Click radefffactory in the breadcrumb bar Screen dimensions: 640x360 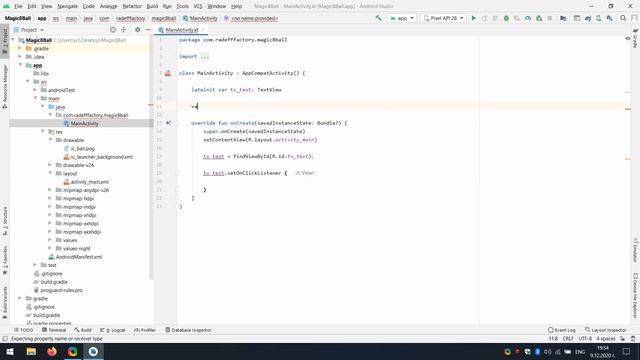[130, 18]
